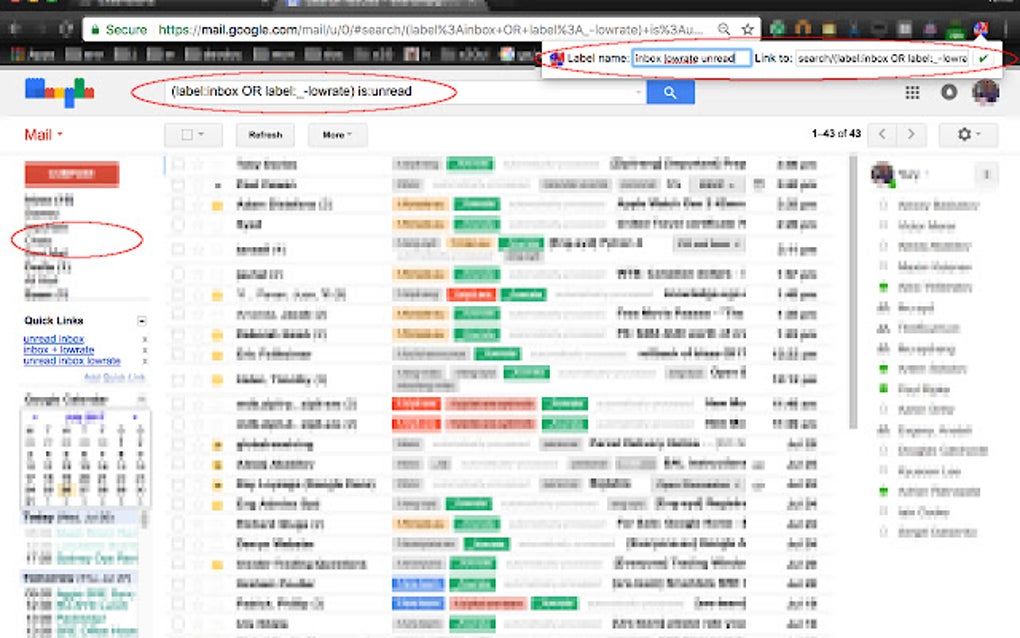The width and height of the screenshot is (1020, 638).
Task: Open the Google apps grid icon
Action: tap(912, 92)
